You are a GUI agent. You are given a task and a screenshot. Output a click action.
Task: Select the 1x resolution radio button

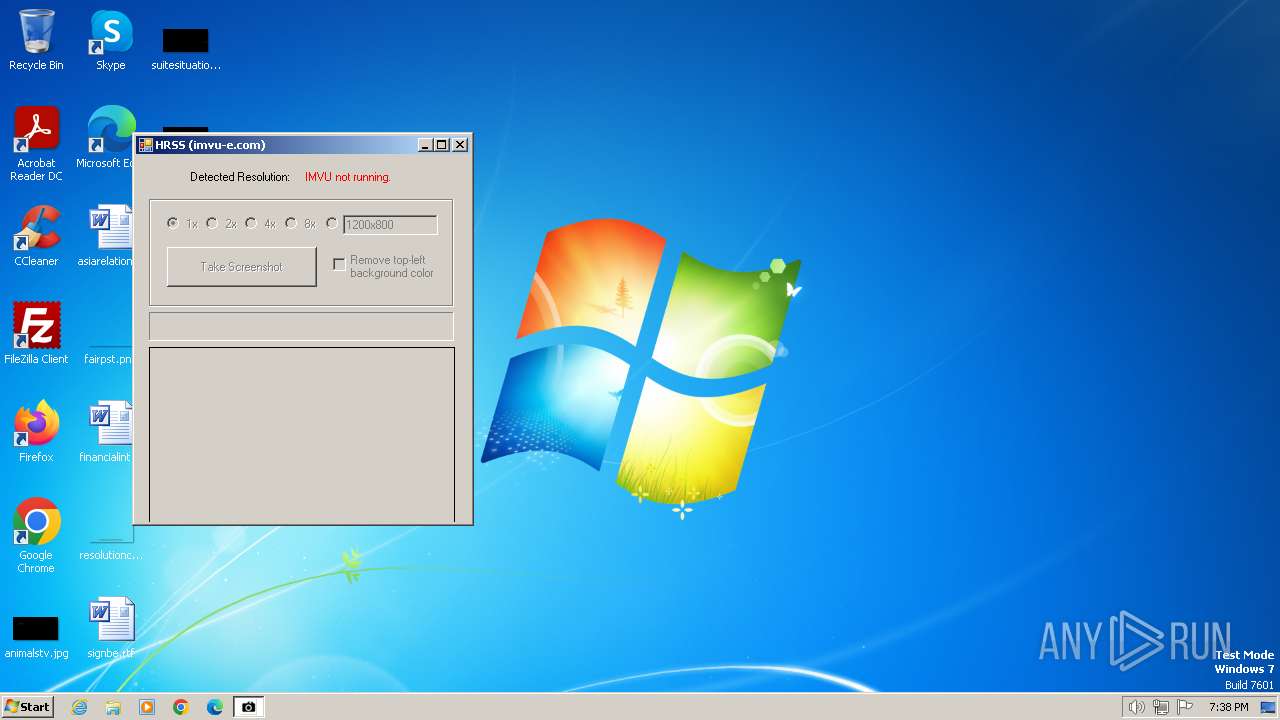tap(173, 224)
